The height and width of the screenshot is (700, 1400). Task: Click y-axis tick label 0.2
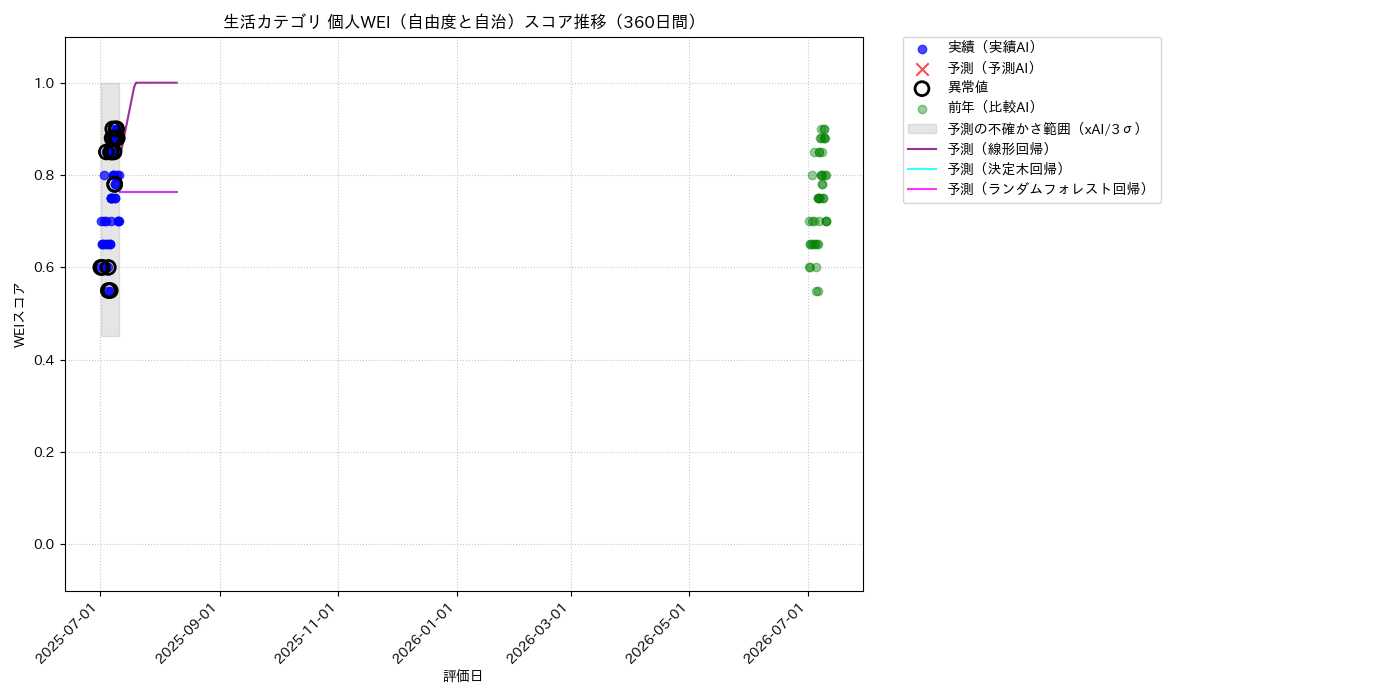click(x=45, y=452)
